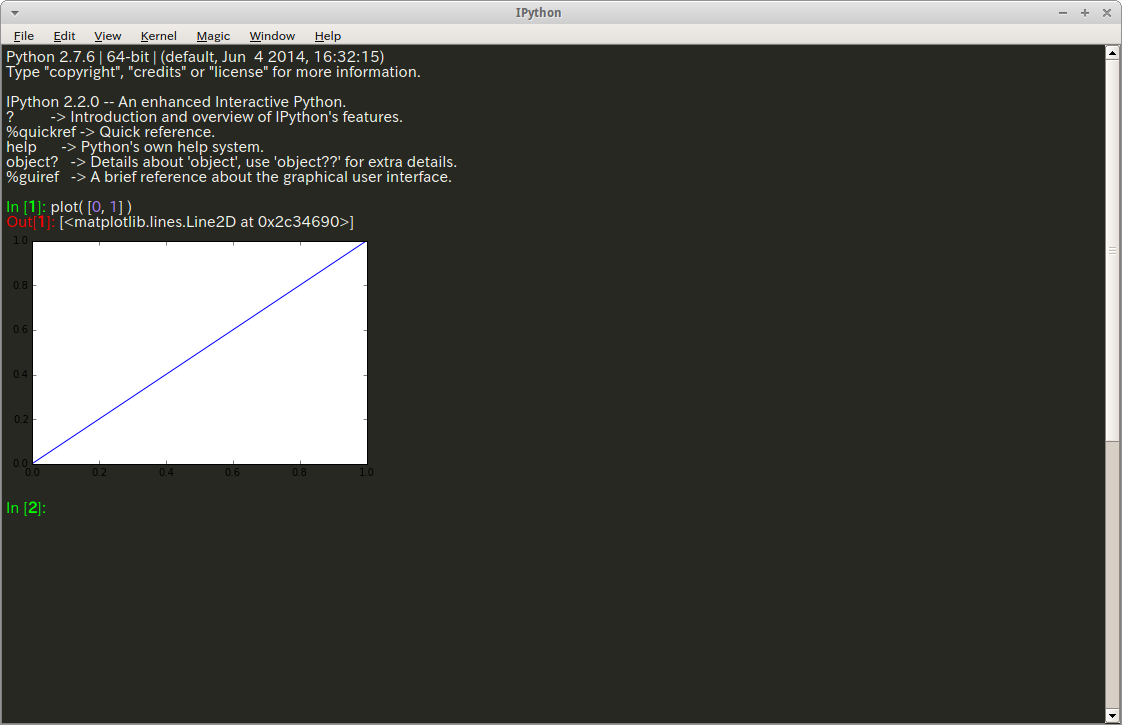Open the View menu
The height and width of the screenshot is (725, 1122).
tap(107, 36)
